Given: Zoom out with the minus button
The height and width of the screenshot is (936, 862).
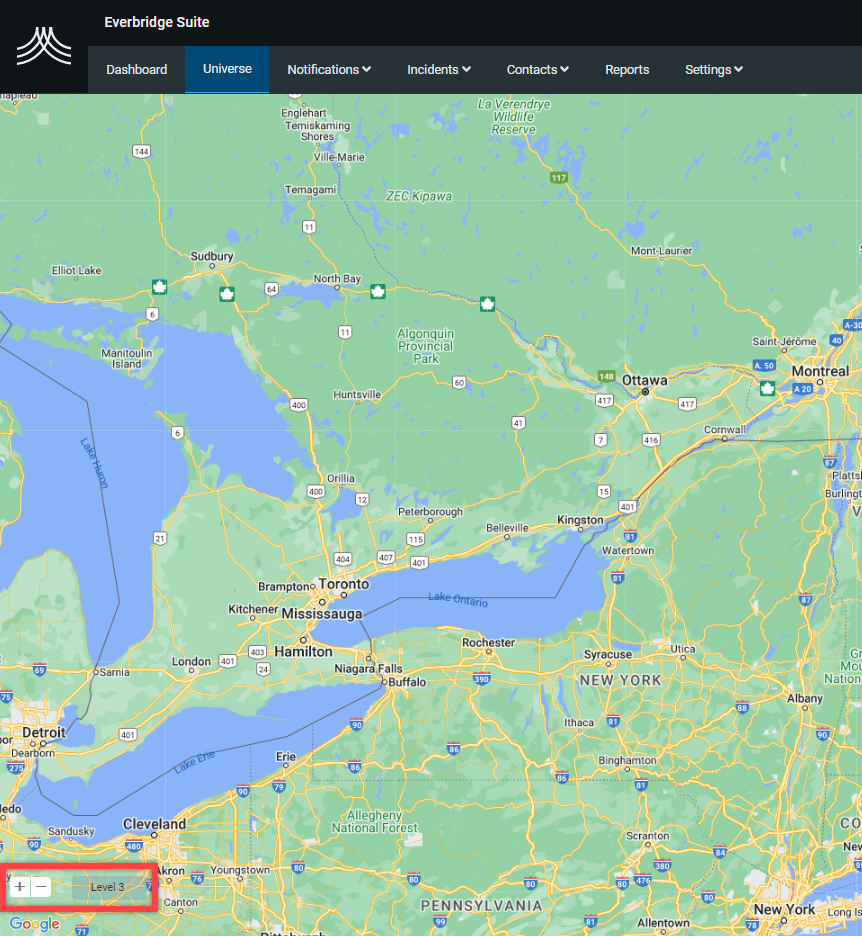Looking at the screenshot, I should (41, 887).
